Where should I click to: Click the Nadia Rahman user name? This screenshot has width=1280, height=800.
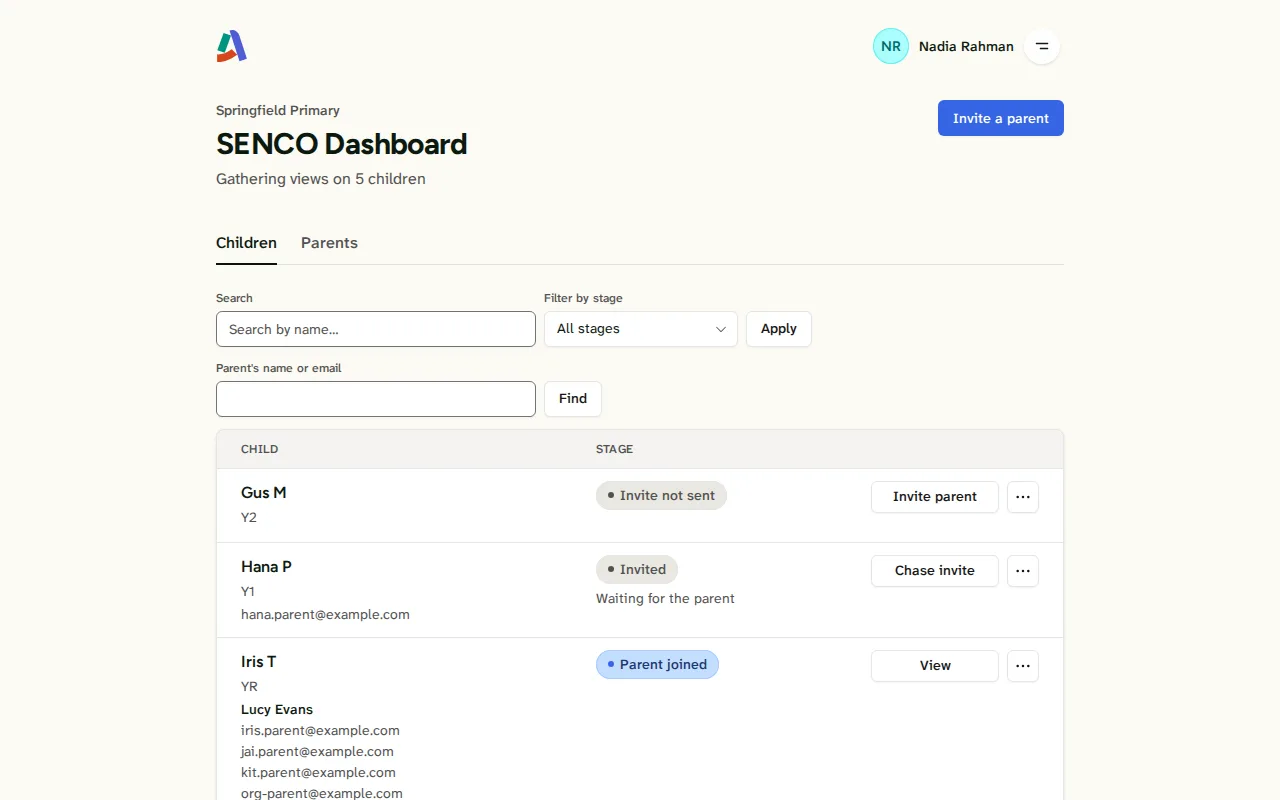click(966, 47)
